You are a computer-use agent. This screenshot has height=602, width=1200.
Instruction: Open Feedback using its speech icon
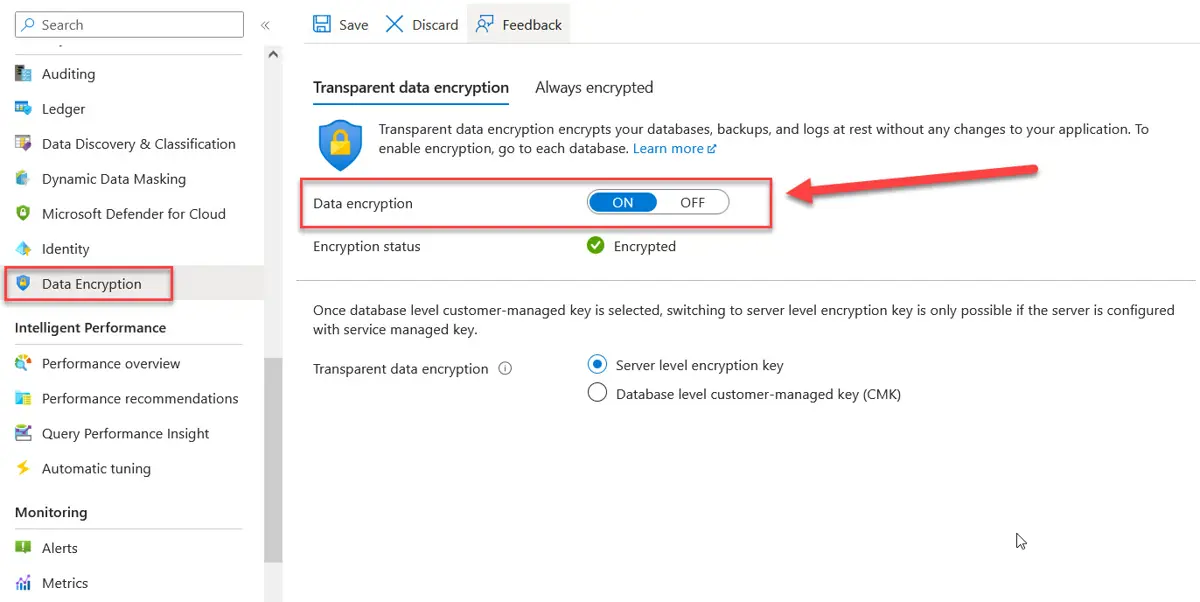pyautogui.click(x=484, y=23)
